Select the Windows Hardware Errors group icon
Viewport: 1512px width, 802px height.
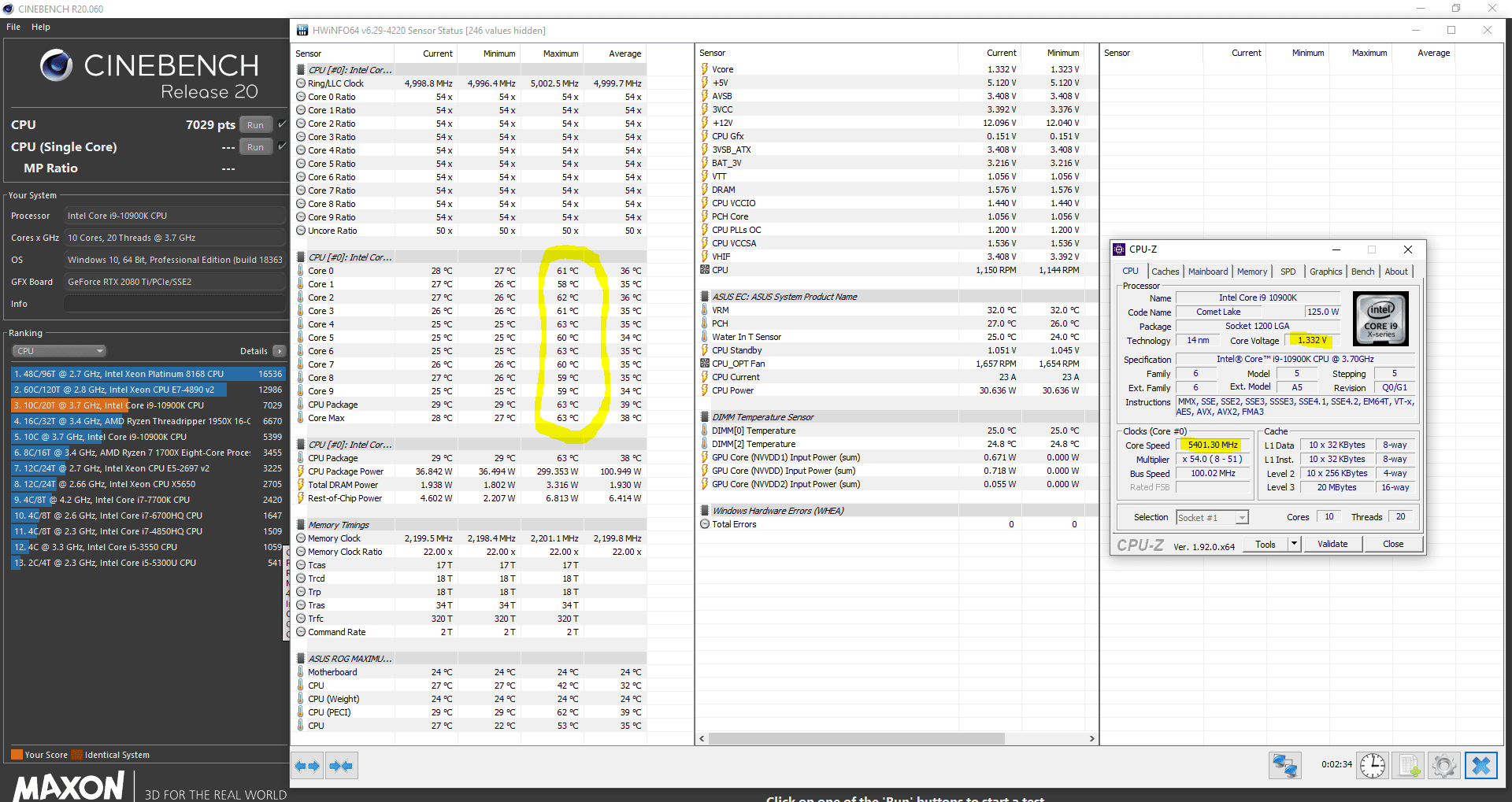tap(705, 511)
